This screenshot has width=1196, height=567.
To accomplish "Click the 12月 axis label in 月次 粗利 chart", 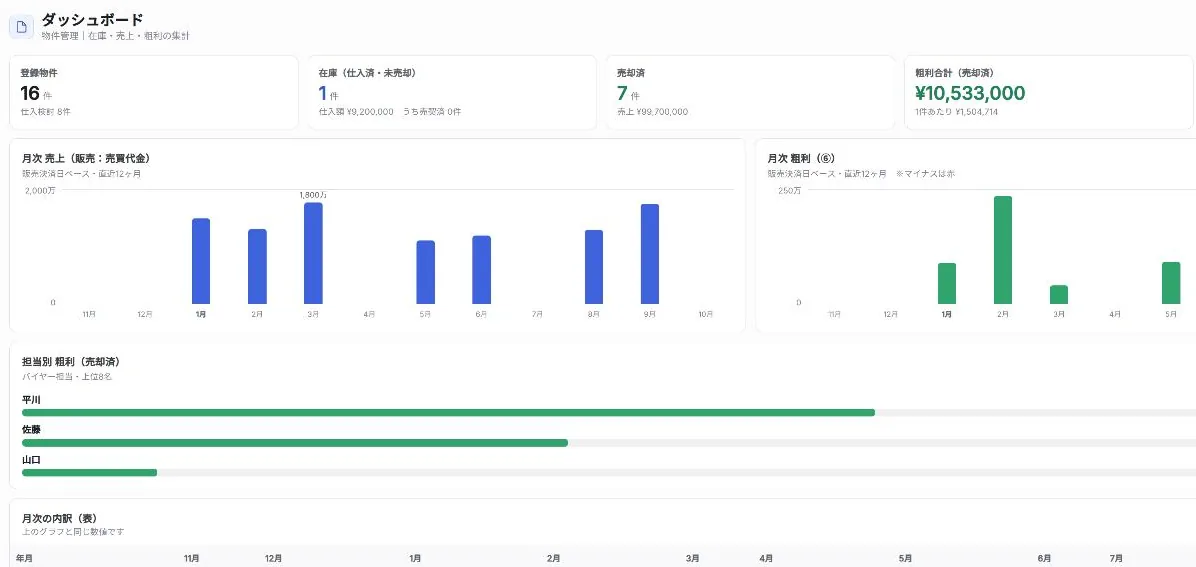I will [x=890, y=314].
